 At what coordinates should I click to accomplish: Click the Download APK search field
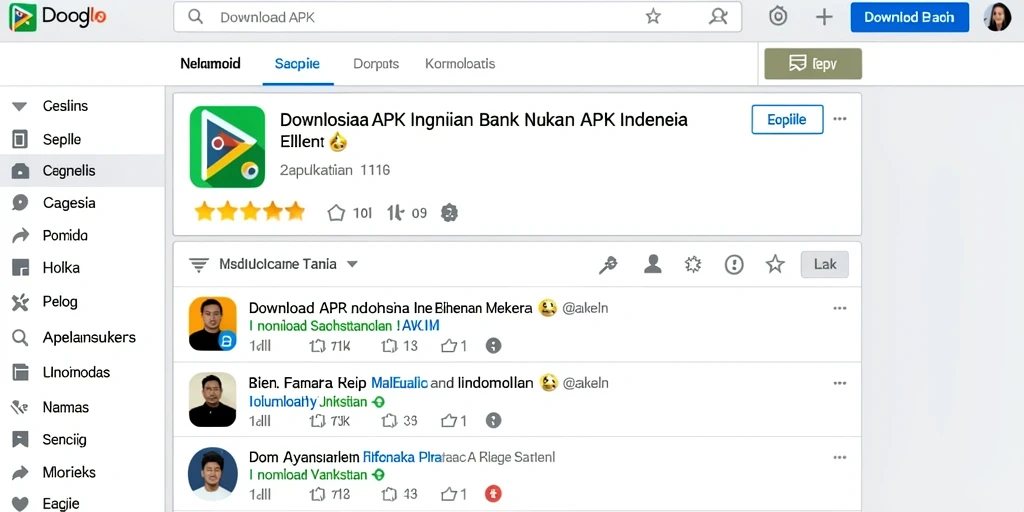click(457, 17)
